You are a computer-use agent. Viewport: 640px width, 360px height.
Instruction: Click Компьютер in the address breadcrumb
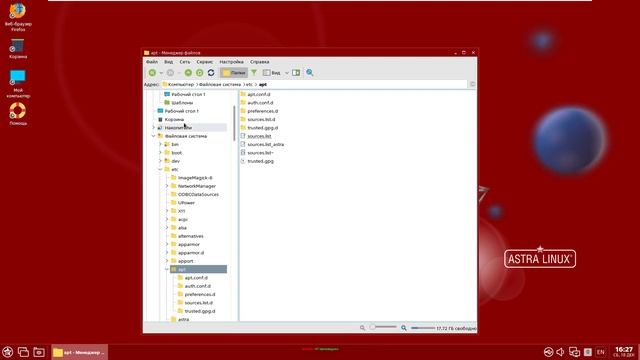[x=181, y=84]
